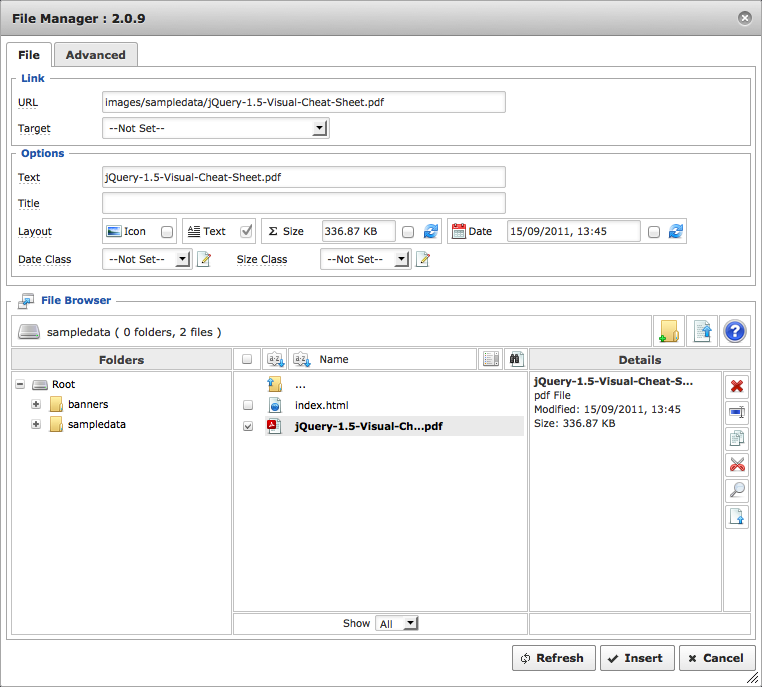Click the calendar Date icon
The height and width of the screenshot is (687, 762).
(458, 231)
